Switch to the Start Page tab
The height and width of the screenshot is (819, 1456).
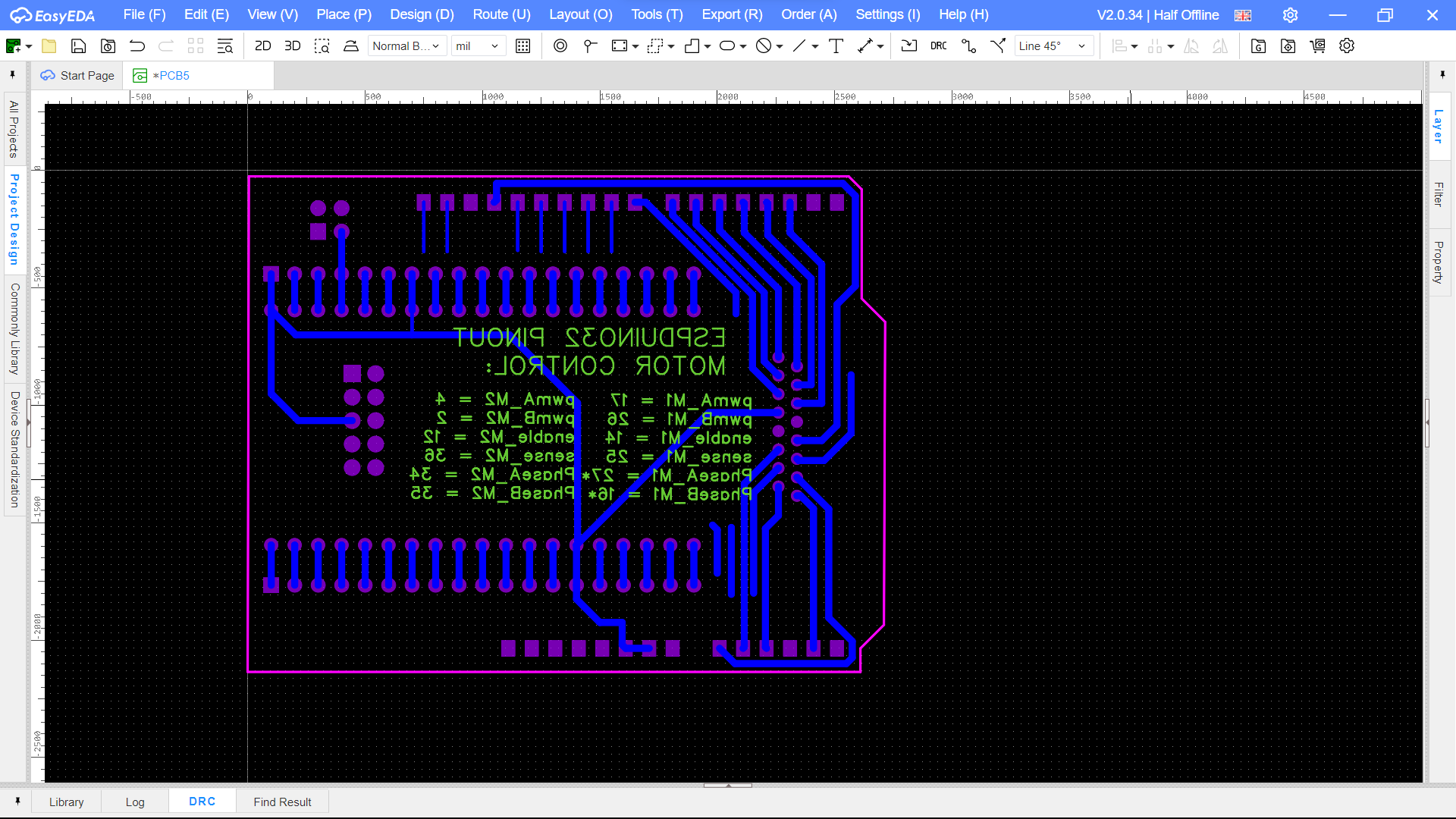point(77,75)
